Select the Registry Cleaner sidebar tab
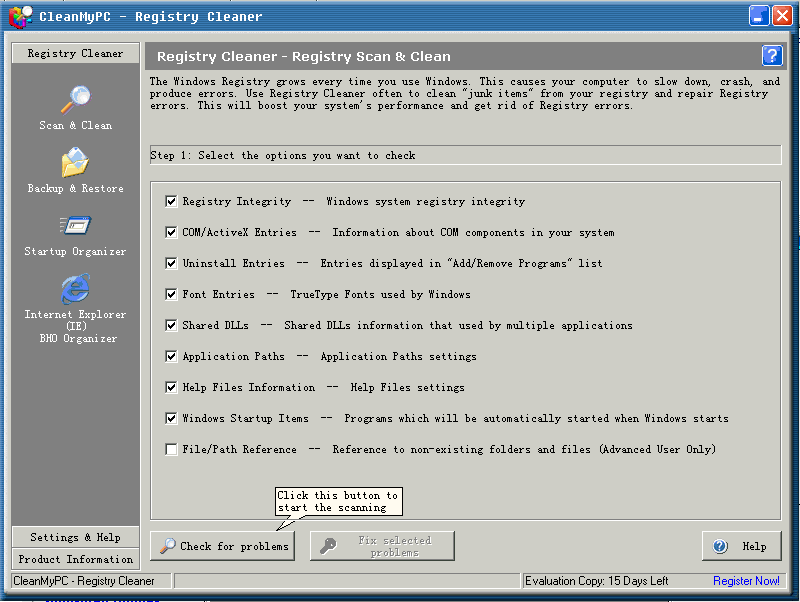This screenshot has width=800, height=602. point(76,53)
